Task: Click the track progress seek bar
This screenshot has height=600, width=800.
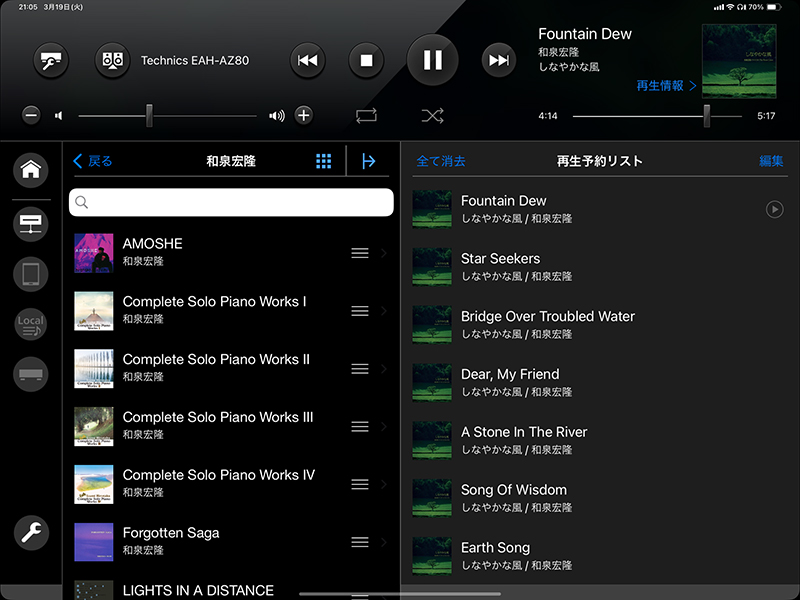Action: (657, 116)
